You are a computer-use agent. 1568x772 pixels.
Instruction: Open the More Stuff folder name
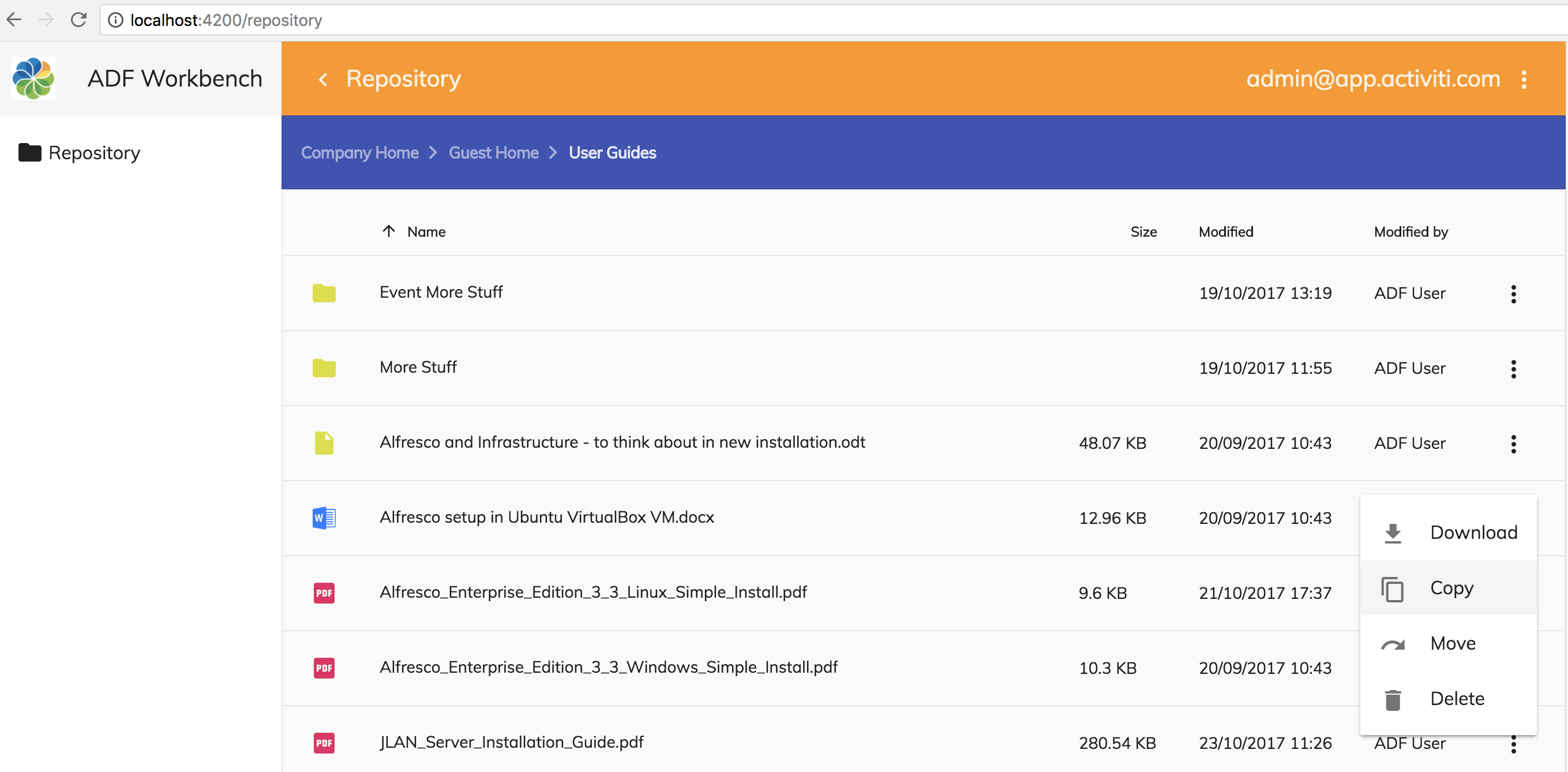(x=418, y=367)
